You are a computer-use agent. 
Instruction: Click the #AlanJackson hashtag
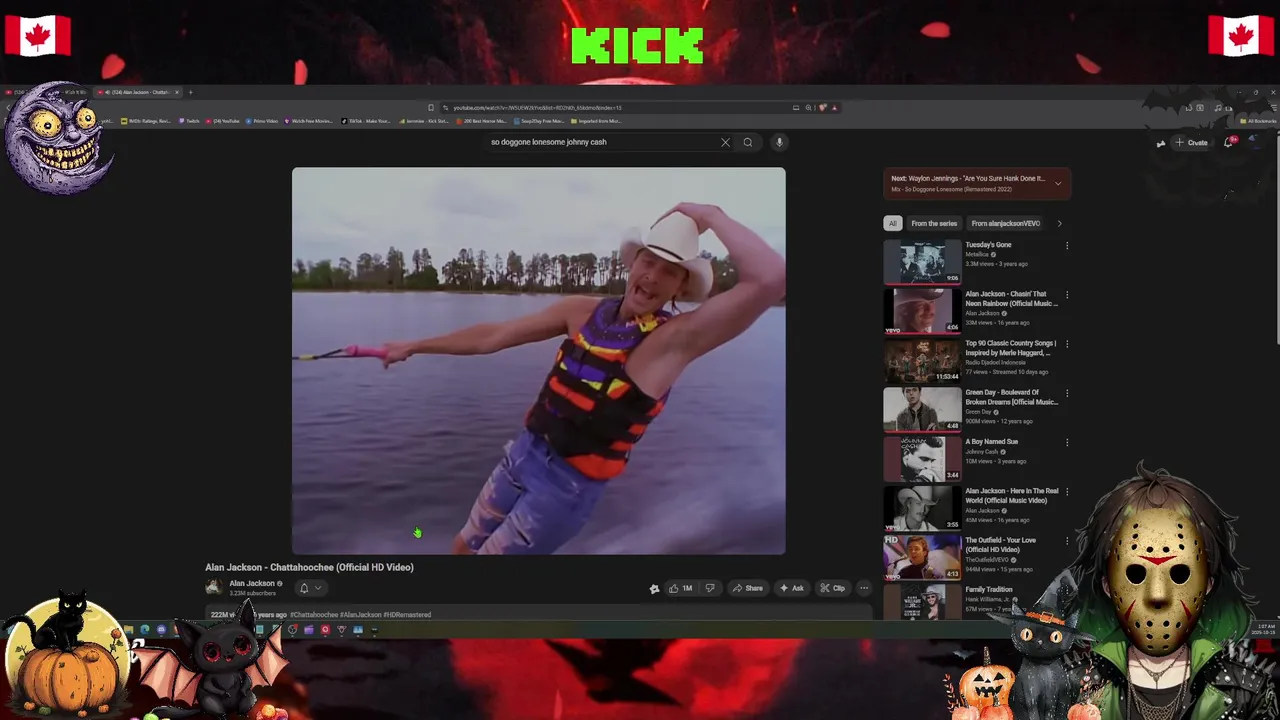pos(361,615)
